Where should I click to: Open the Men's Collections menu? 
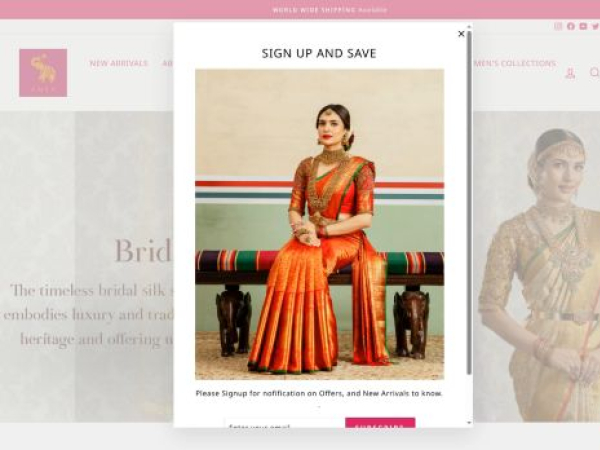515,63
